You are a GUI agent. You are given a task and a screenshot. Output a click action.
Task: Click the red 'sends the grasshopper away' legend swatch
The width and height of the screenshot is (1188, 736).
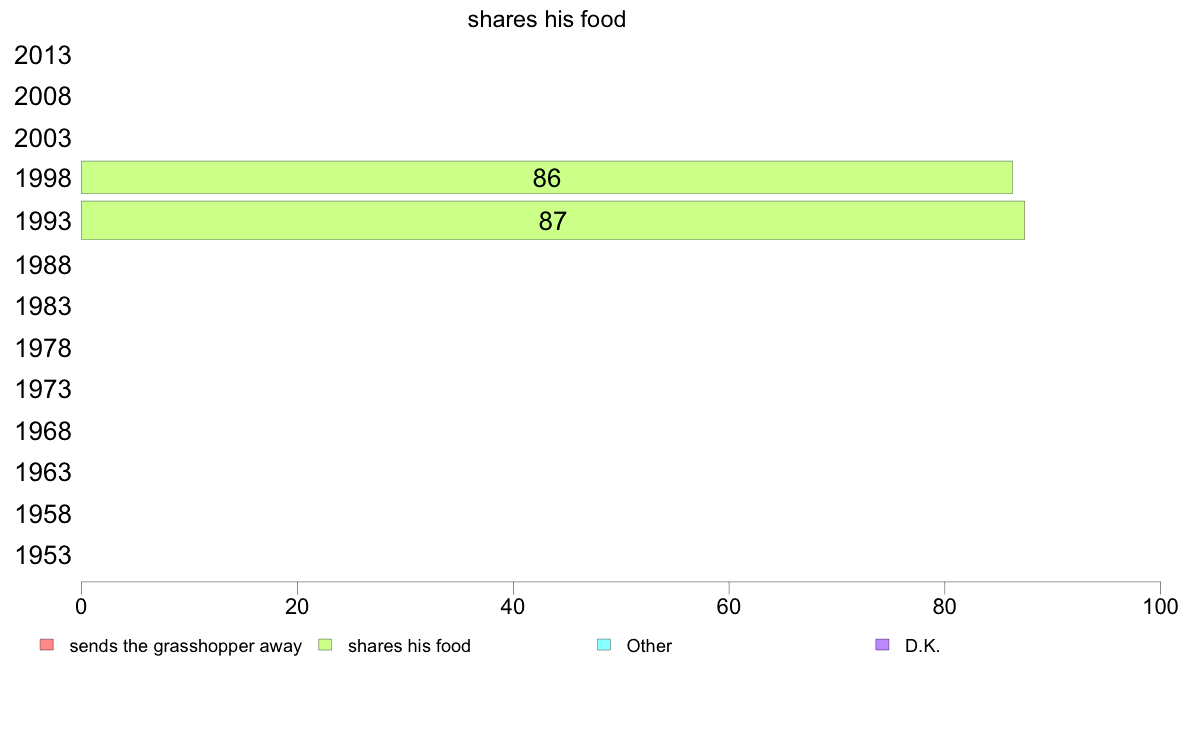(47, 645)
